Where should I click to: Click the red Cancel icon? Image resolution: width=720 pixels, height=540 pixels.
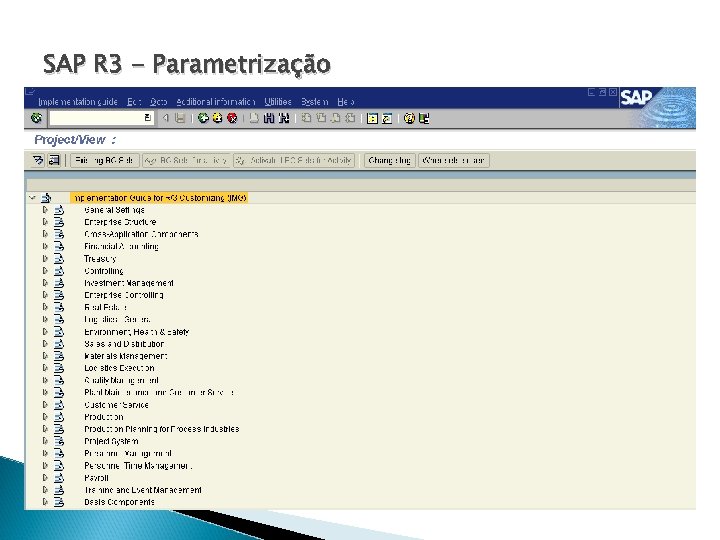(x=232, y=118)
